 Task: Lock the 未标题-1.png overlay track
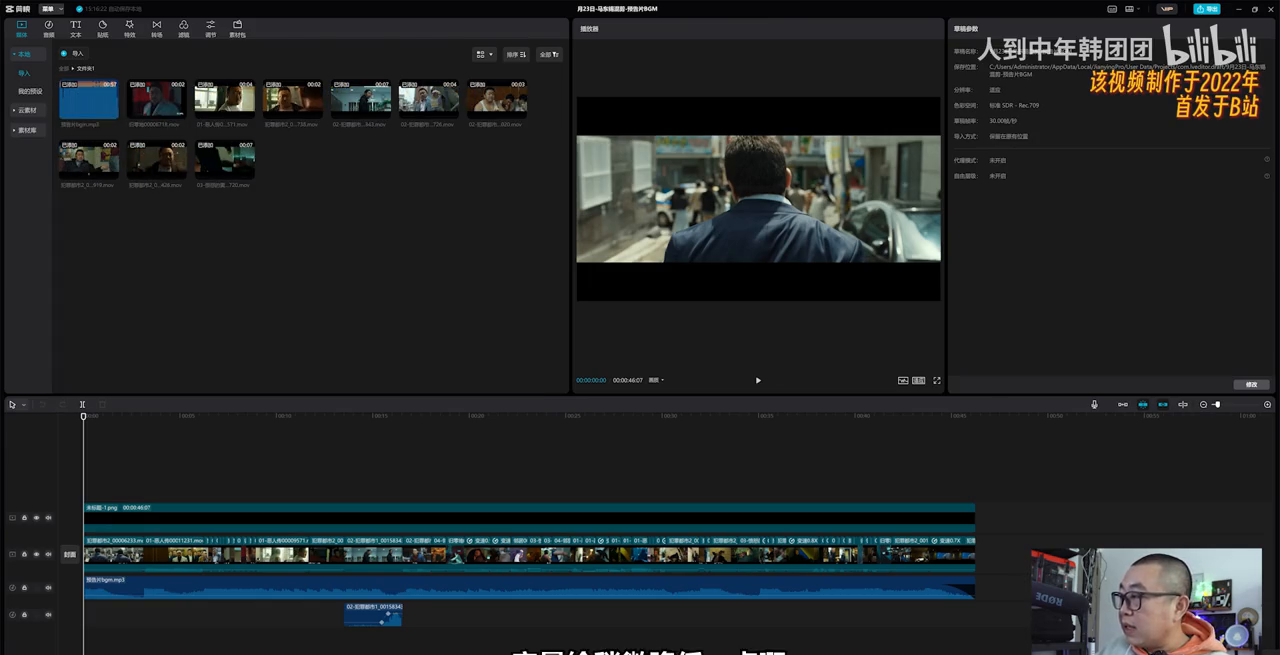point(24,518)
